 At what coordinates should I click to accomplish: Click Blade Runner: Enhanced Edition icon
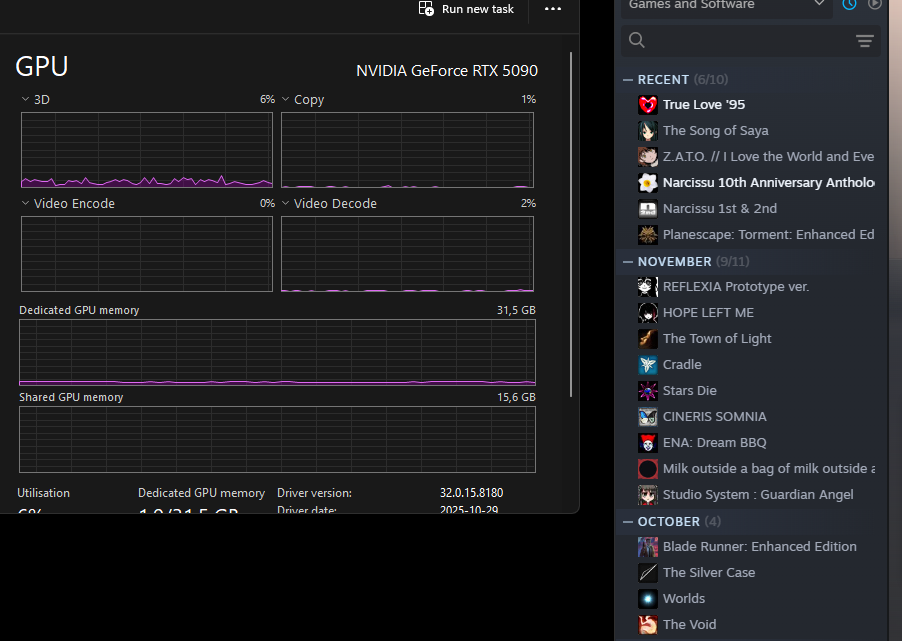[x=648, y=547]
